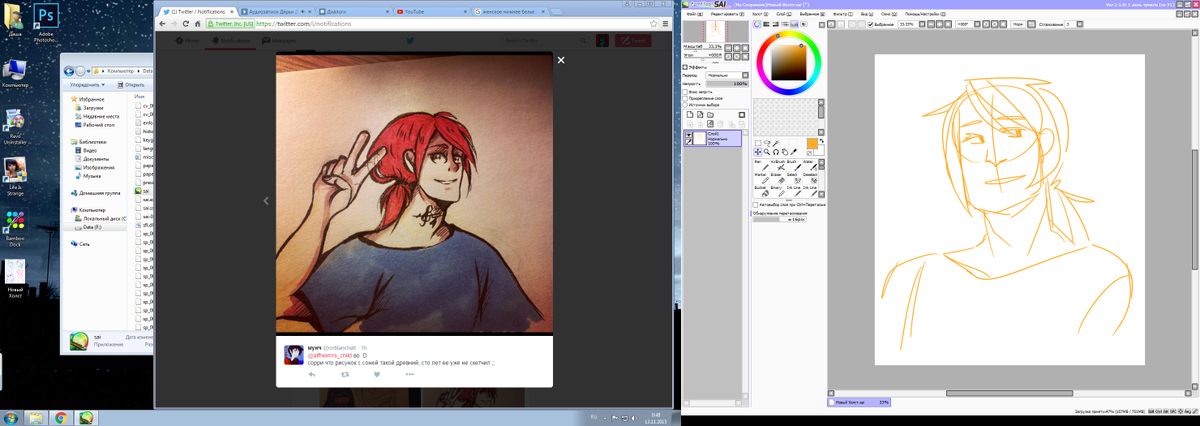Select the Move tool in SAI

[758, 152]
